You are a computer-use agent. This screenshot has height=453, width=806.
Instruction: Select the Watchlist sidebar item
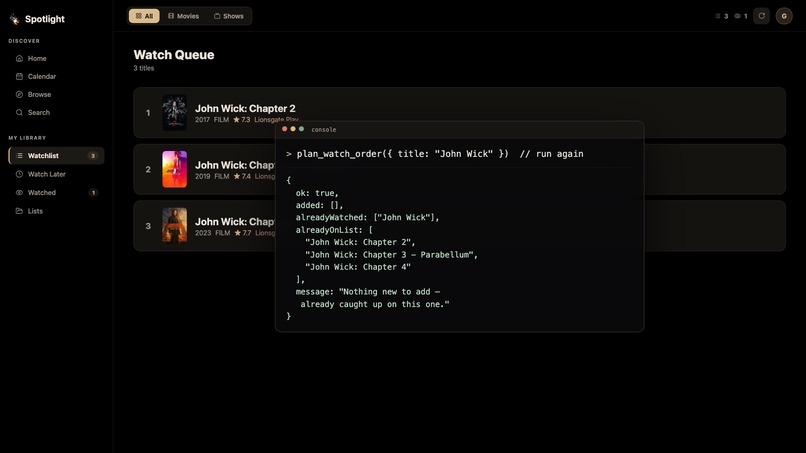[x=56, y=156]
